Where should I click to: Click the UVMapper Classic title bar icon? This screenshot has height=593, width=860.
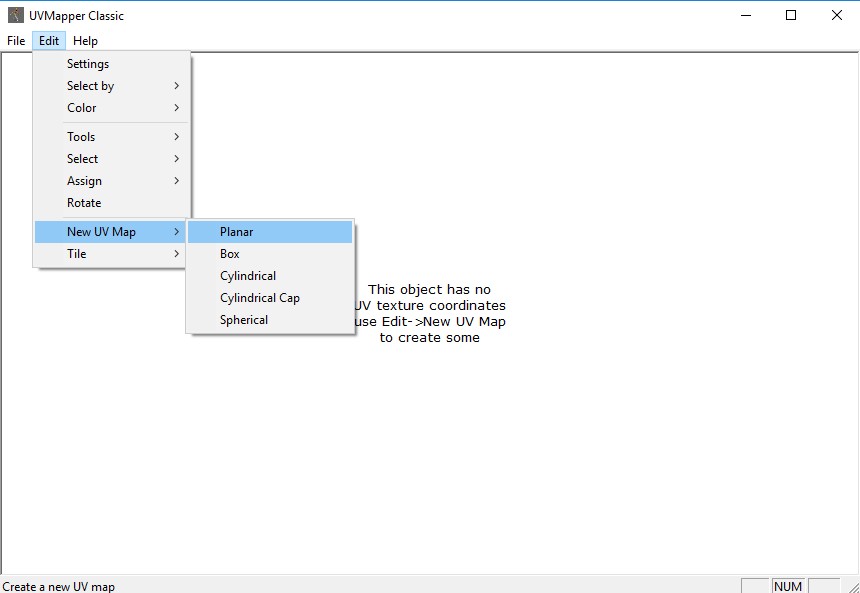point(16,15)
